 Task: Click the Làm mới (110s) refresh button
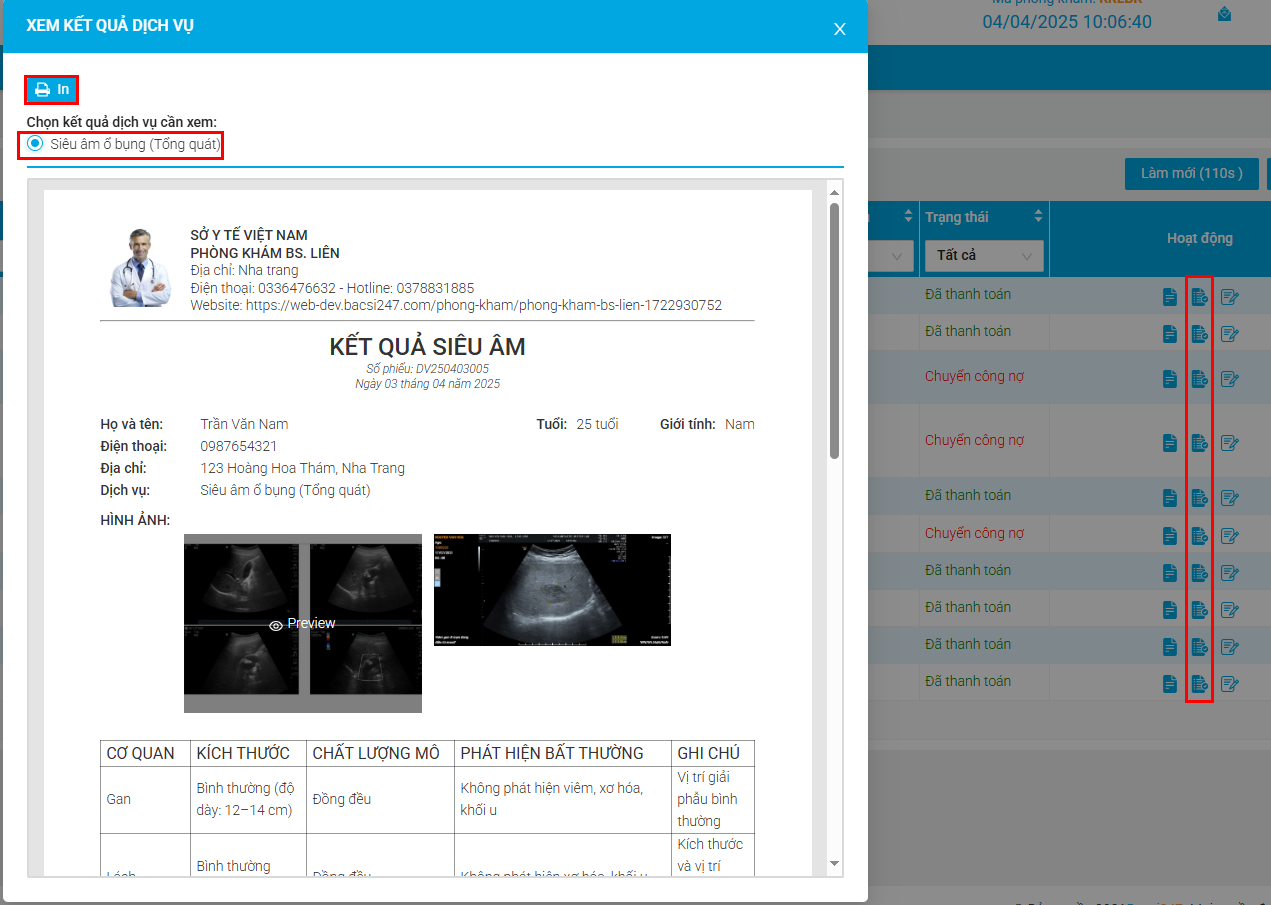(x=1191, y=173)
